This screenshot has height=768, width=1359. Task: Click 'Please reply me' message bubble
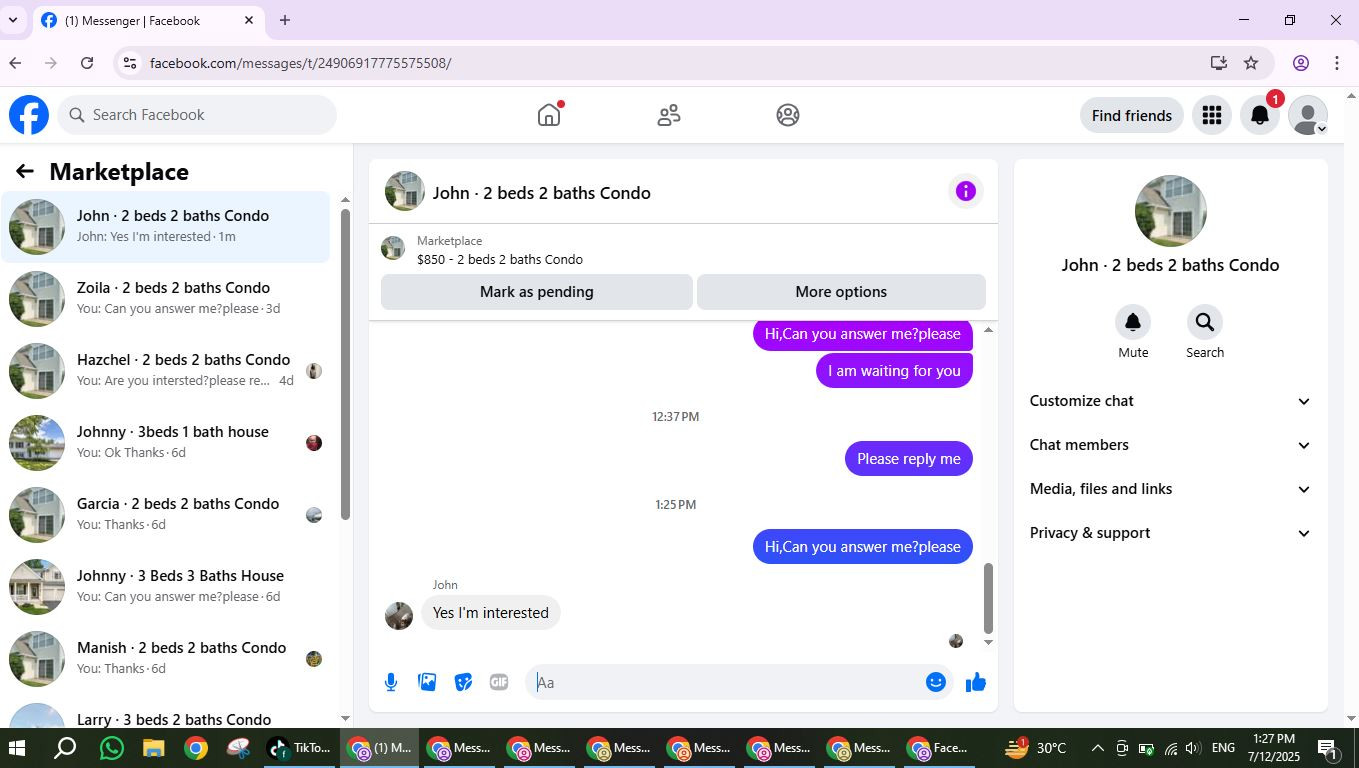[x=909, y=459]
